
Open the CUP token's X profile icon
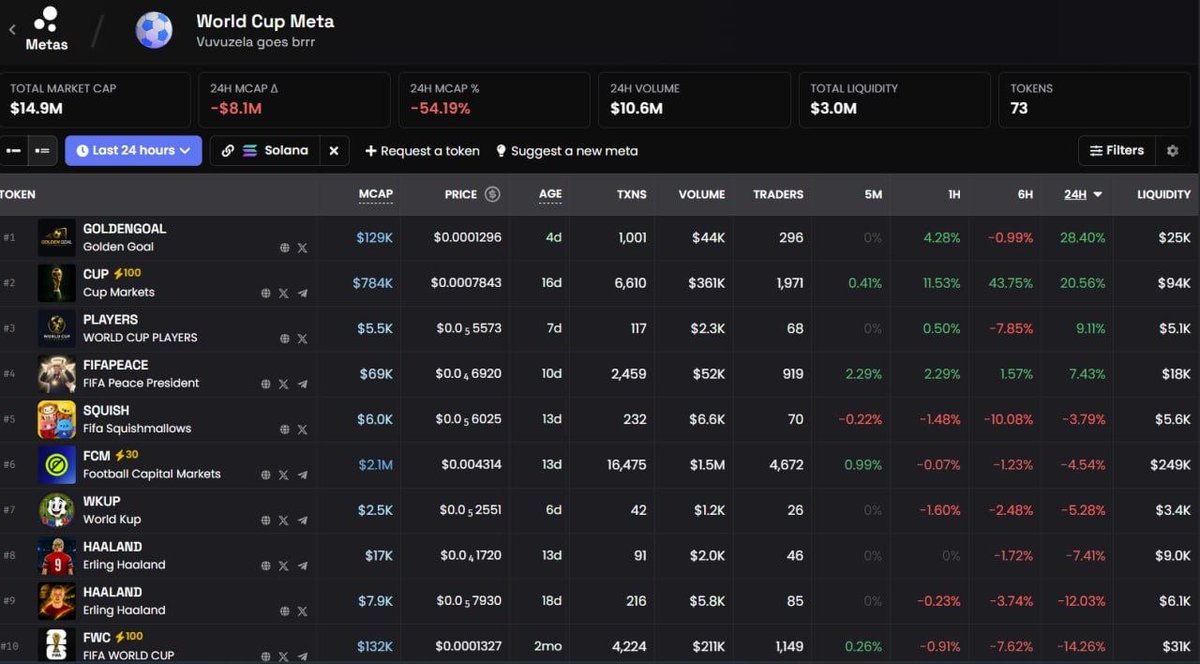point(284,294)
